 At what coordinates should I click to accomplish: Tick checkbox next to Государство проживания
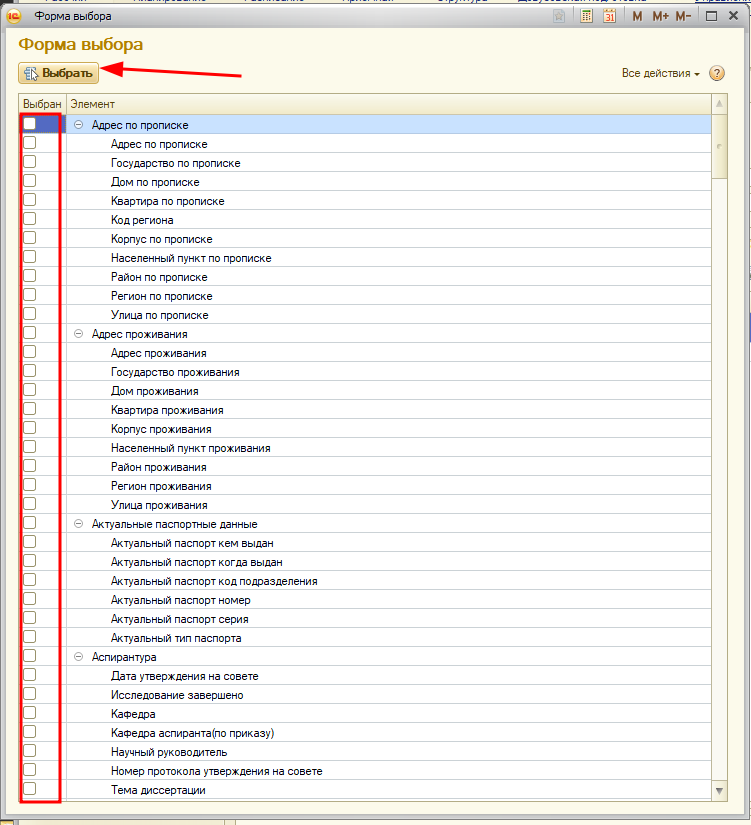pos(30,371)
